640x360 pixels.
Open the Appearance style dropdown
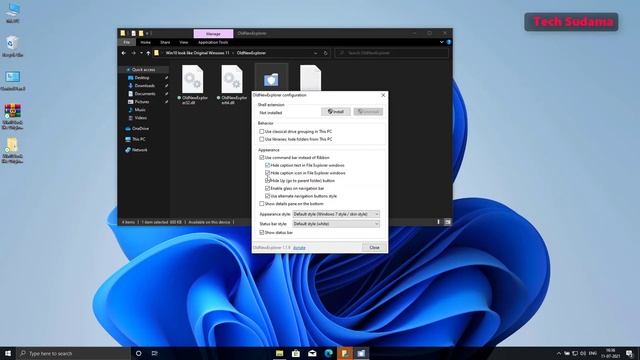(x=336, y=214)
